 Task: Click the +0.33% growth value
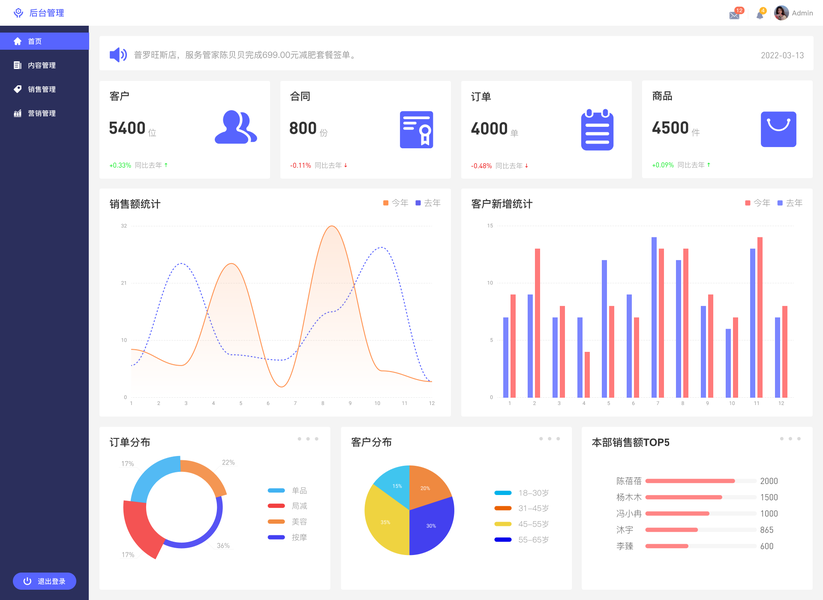click(120, 165)
